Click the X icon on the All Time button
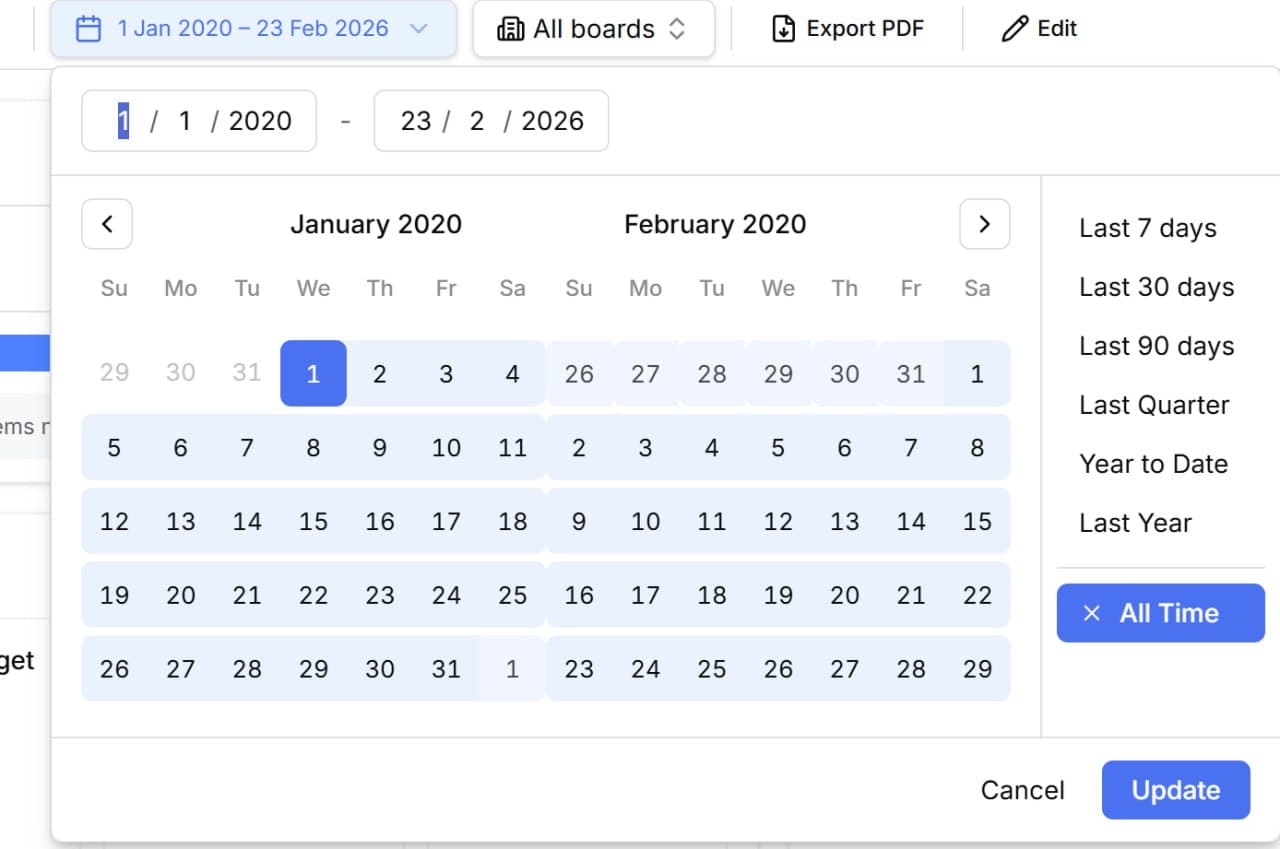Viewport: 1280px width, 849px height. tap(1092, 613)
